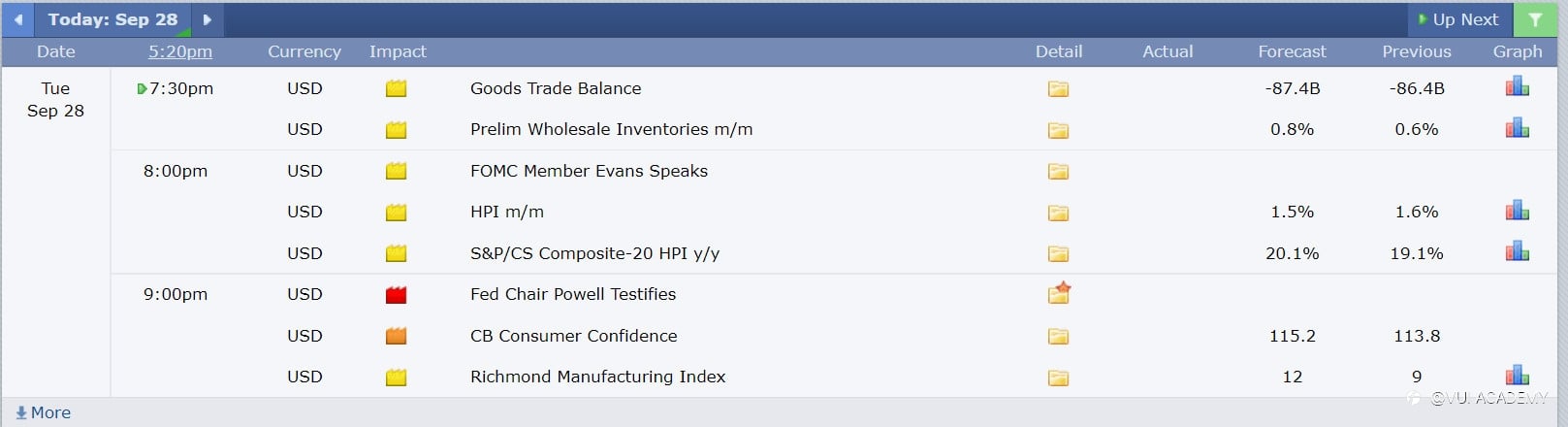Open detail folder for Fed Chair Powell Testifies
Viewport: 1568px width, 427px height.
click(x=1058, y=294)
